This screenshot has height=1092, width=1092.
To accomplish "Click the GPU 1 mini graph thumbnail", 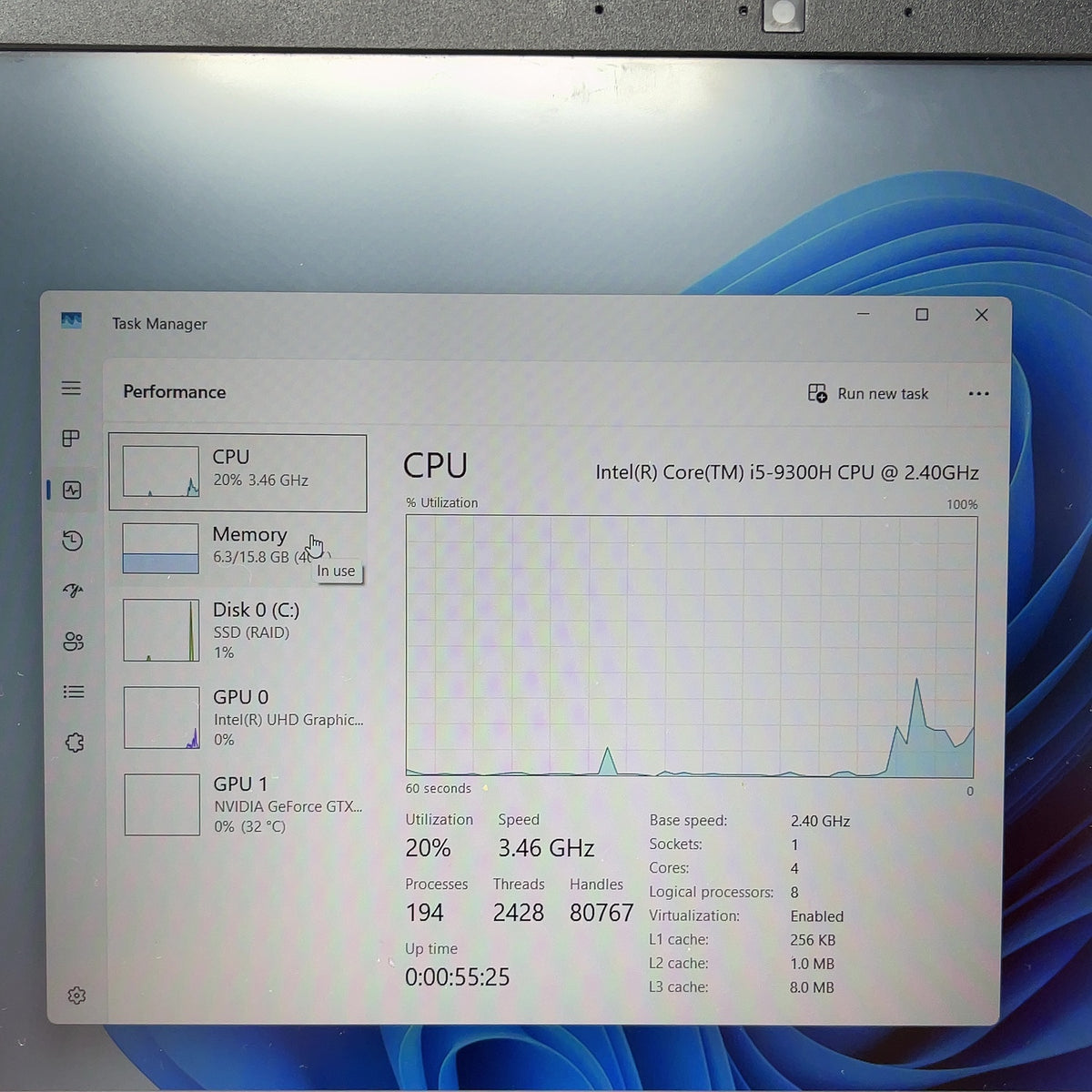I will click(x=162, y=804).
